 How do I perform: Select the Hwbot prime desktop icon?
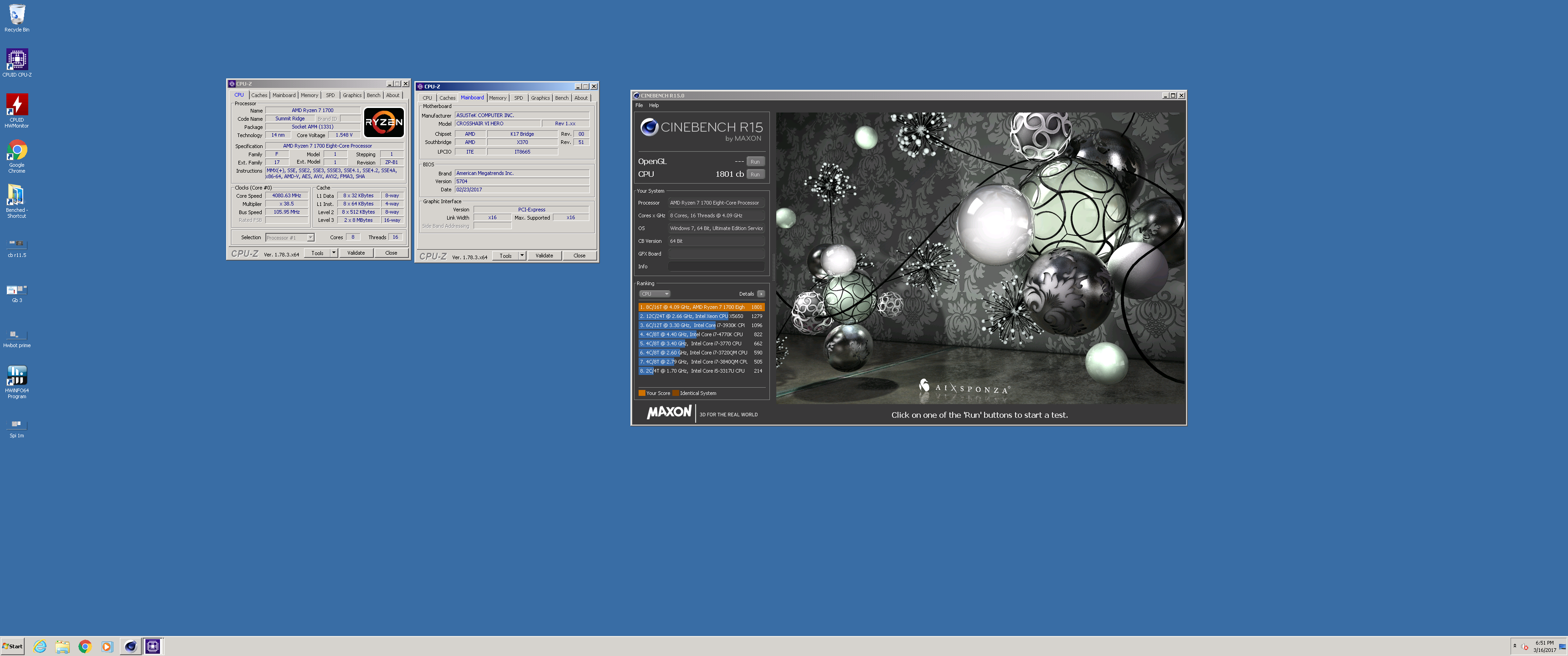pos(17,338)
